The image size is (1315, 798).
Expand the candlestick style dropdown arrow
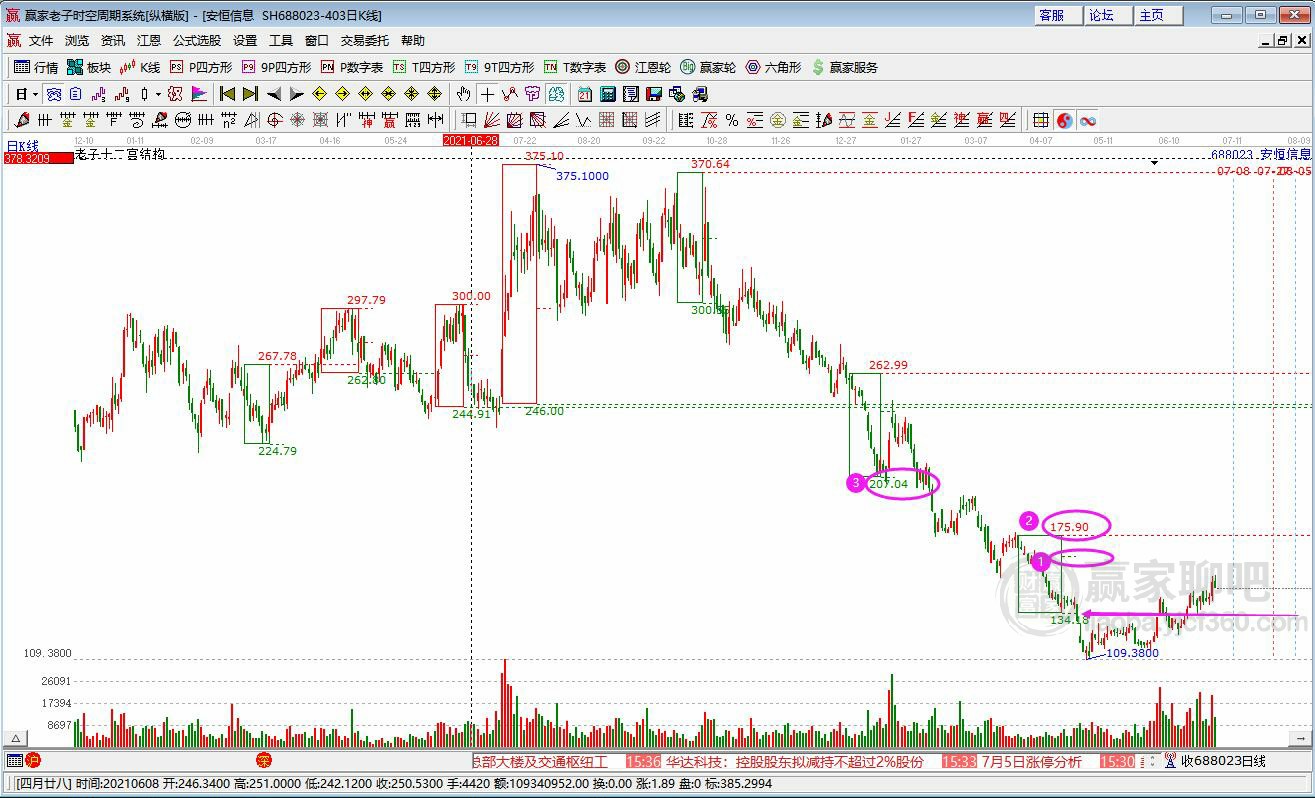tap(158, 94)
